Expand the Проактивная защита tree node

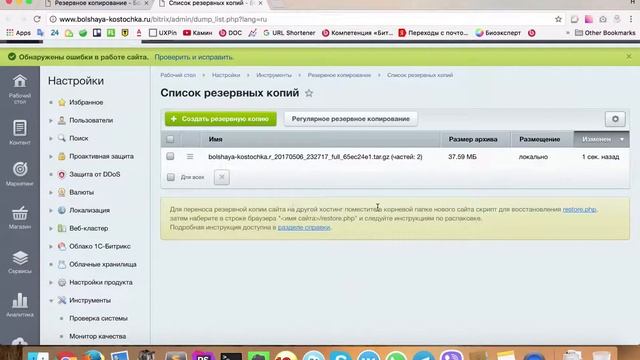[x=51, y=156]
